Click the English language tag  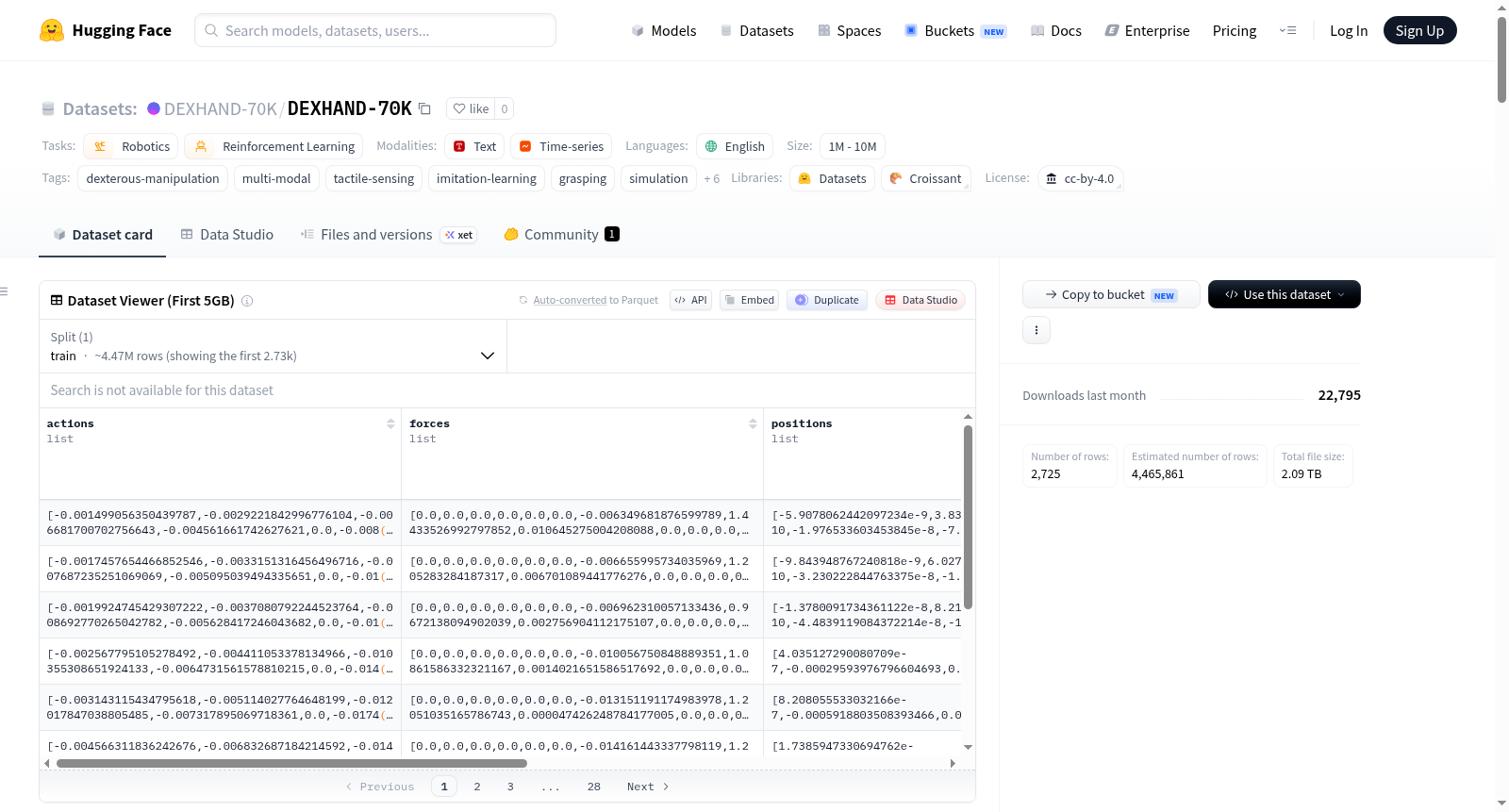tap(735, 146)
